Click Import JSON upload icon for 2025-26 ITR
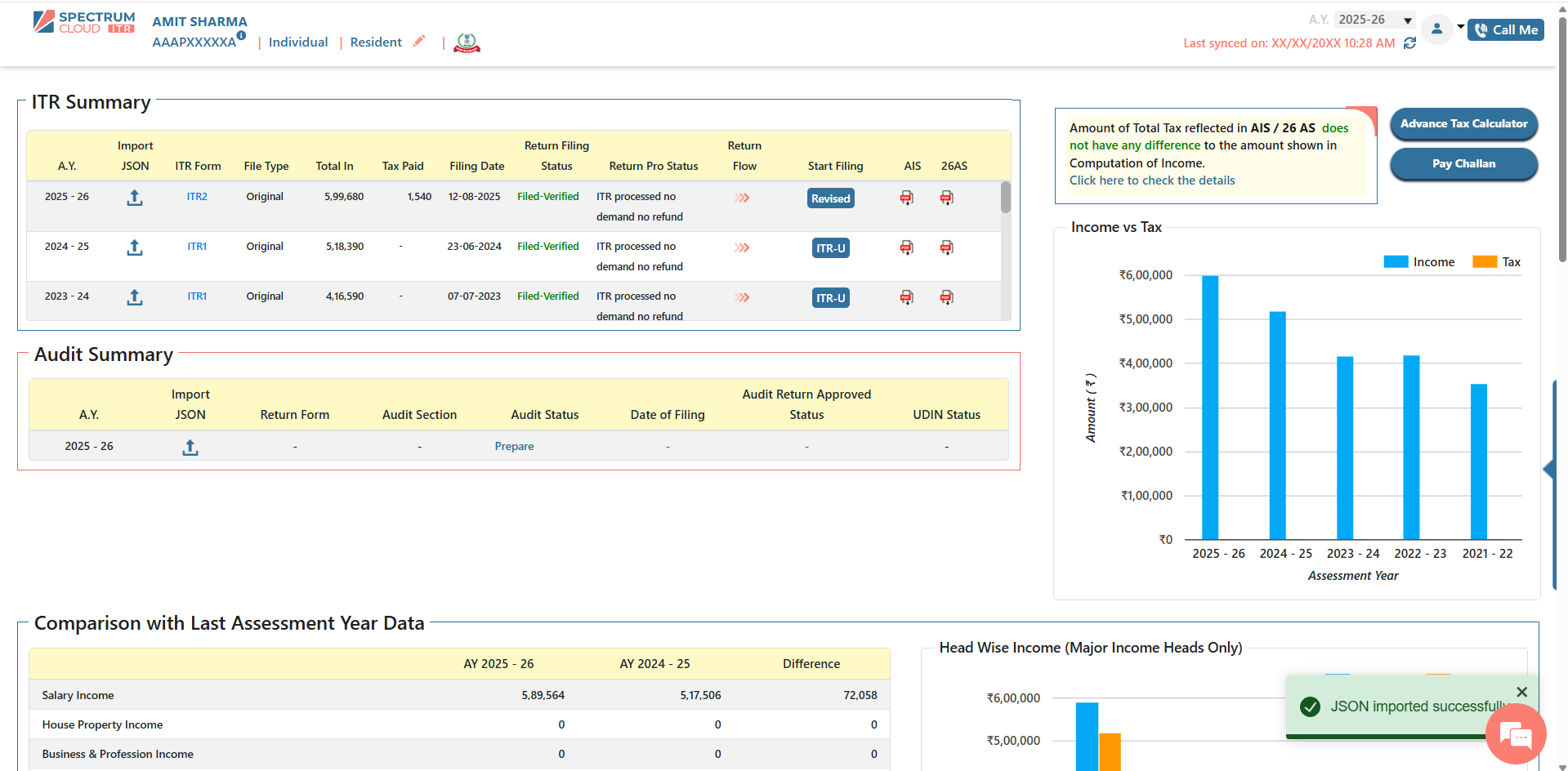 pos(135,198)
